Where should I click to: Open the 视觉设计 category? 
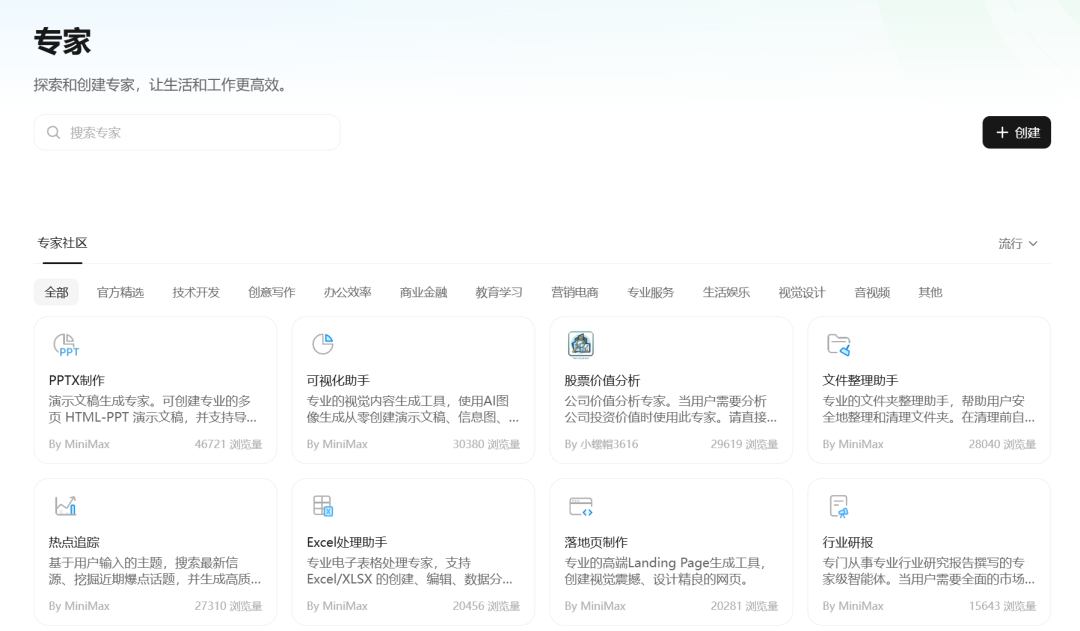pos(800,292)
